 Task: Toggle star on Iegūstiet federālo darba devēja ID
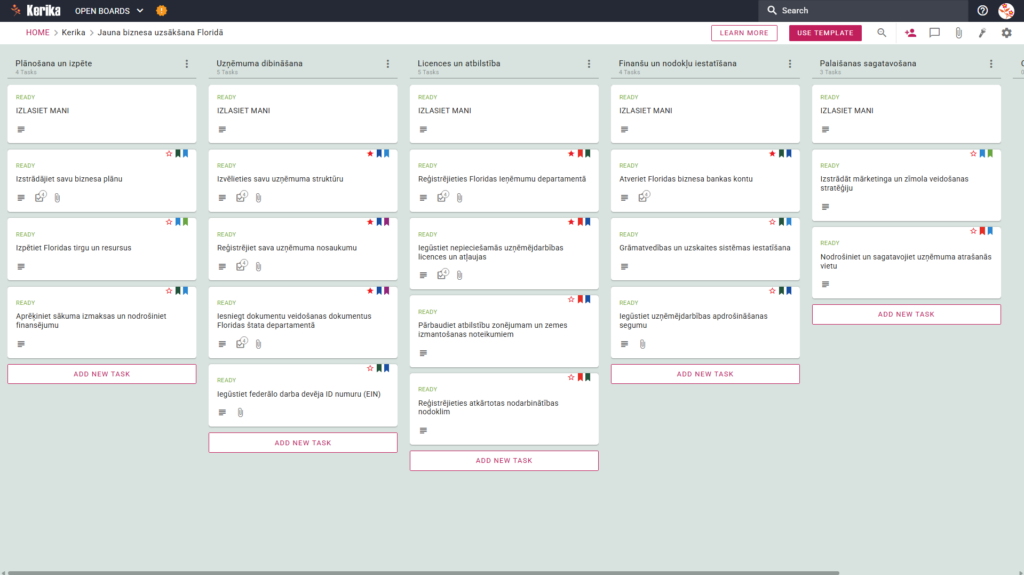pos(370,368)
